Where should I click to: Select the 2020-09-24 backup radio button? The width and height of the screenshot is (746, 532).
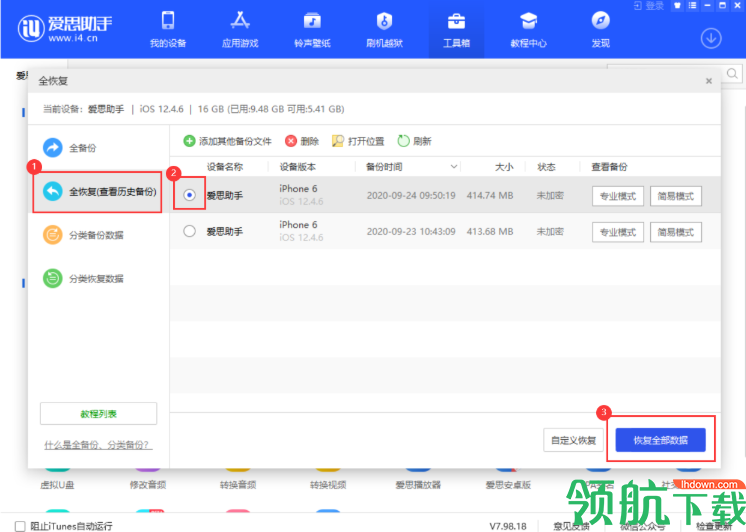189,195
